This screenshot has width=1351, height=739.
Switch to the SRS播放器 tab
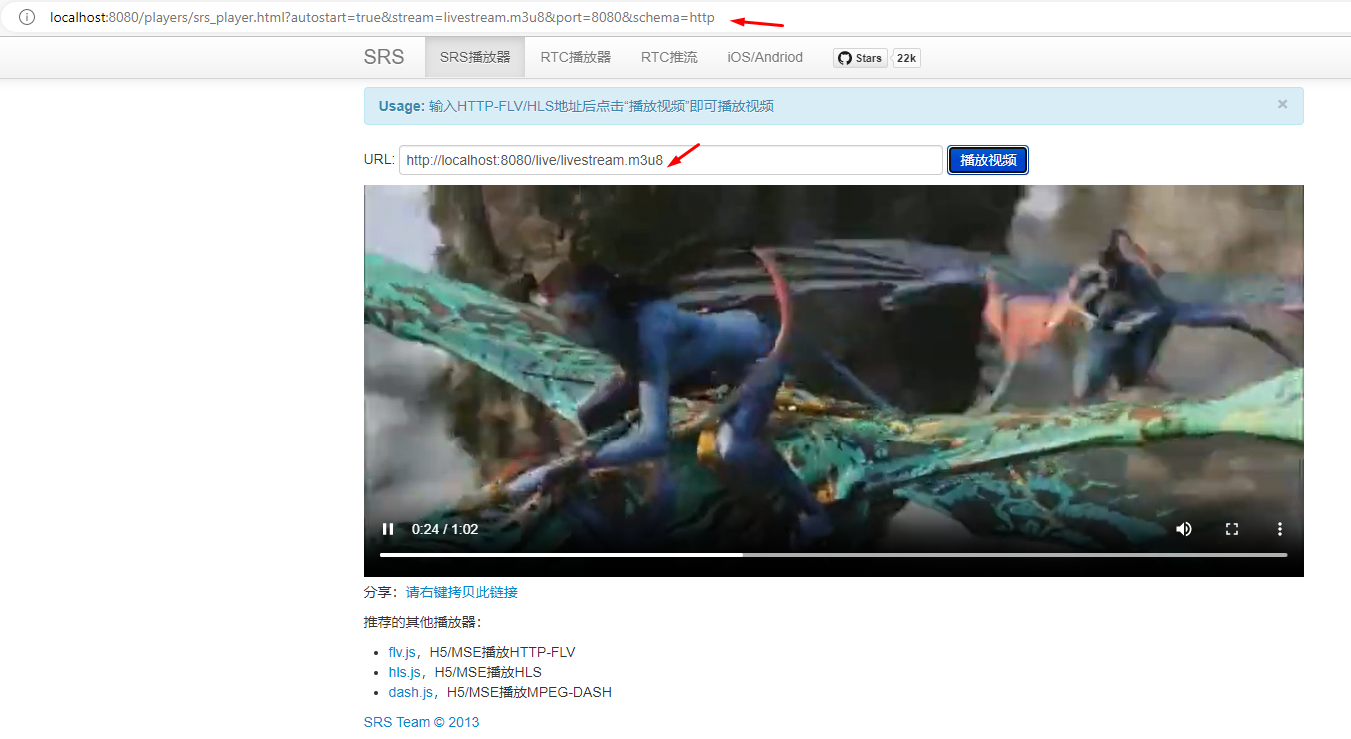click(475, 57)
